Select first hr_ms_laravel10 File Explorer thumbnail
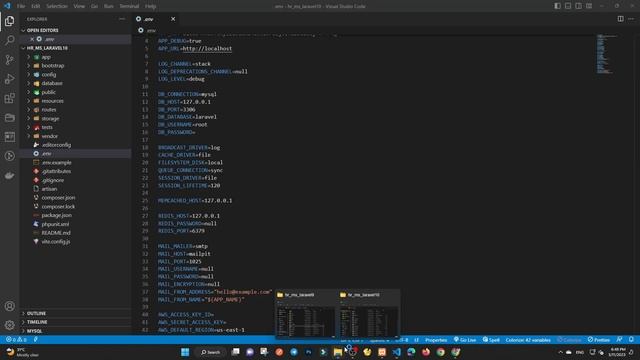This screenshot has height=360, width=640. click(x=305, y=314)
